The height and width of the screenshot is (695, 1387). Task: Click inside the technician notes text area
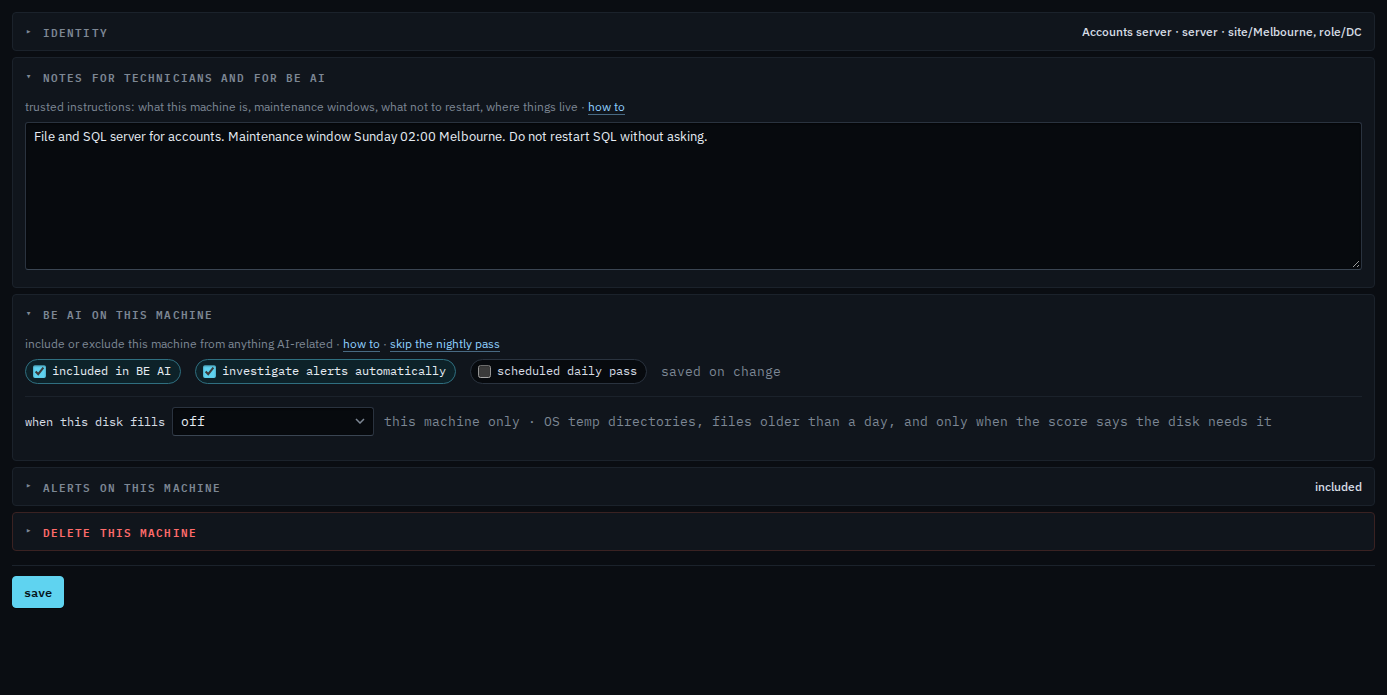693,196
